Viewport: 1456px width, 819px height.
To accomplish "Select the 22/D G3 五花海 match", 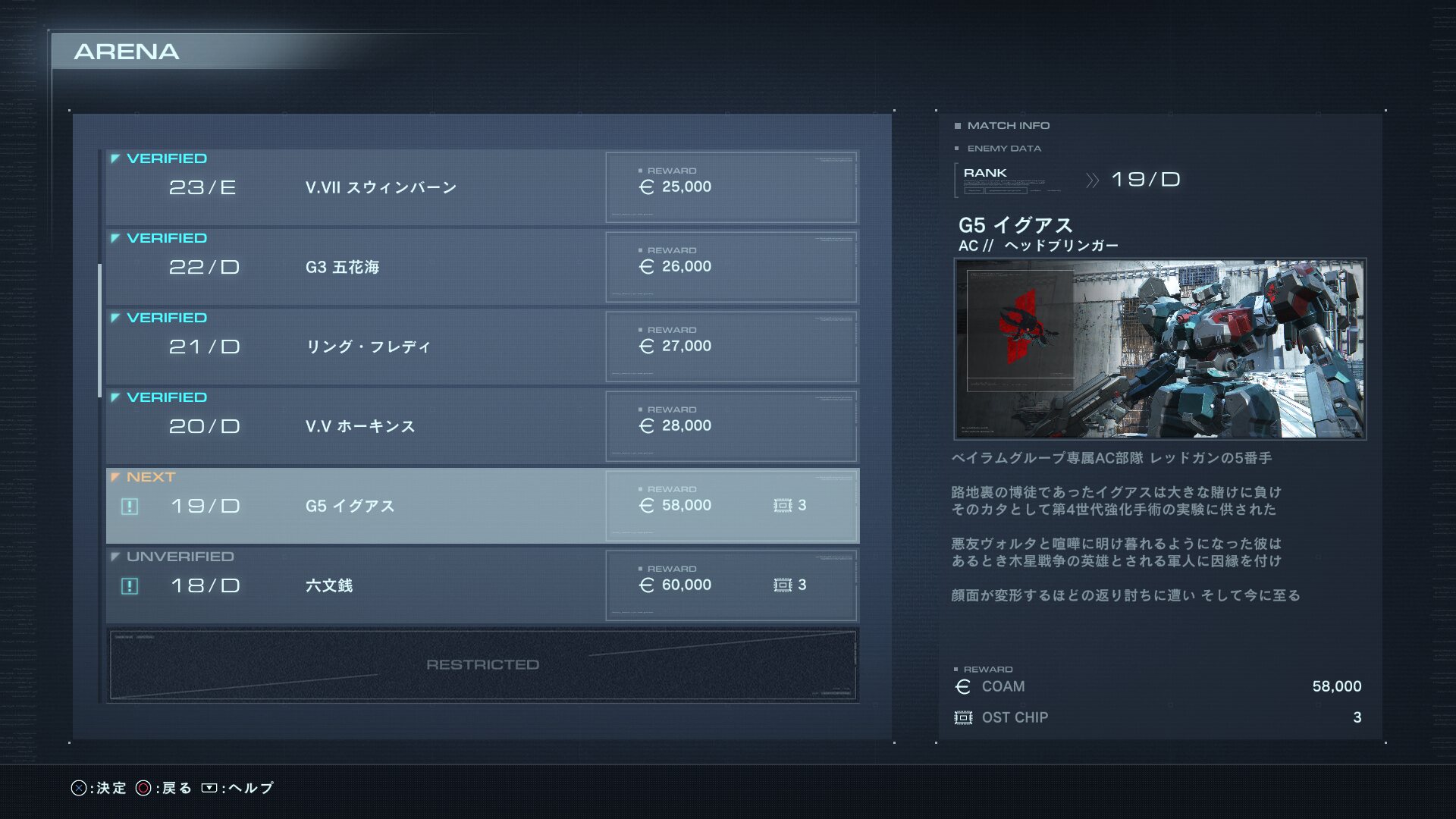I will pyautogui.click(x=482, y=267).
